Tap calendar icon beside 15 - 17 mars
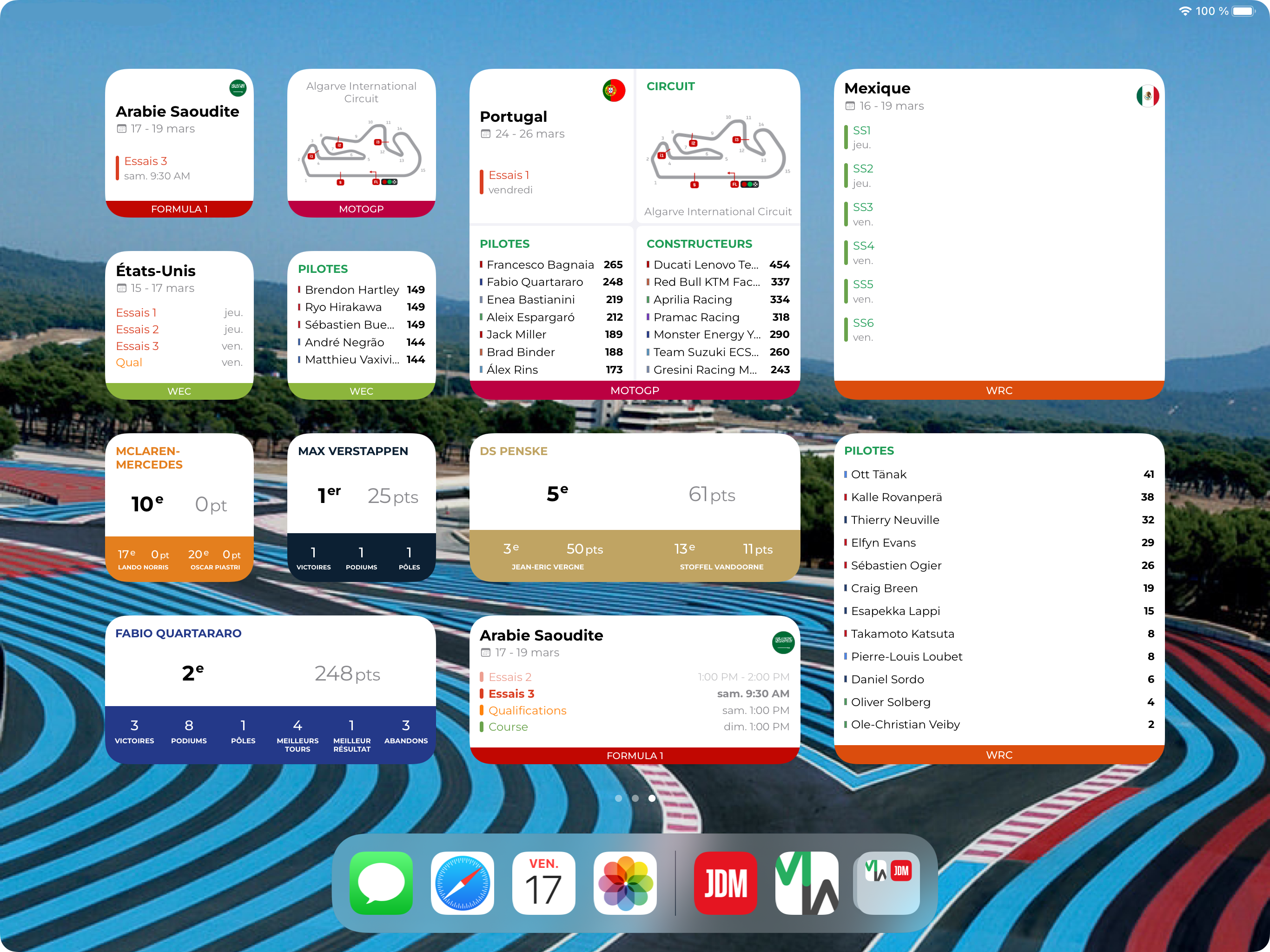 (121, 288)
